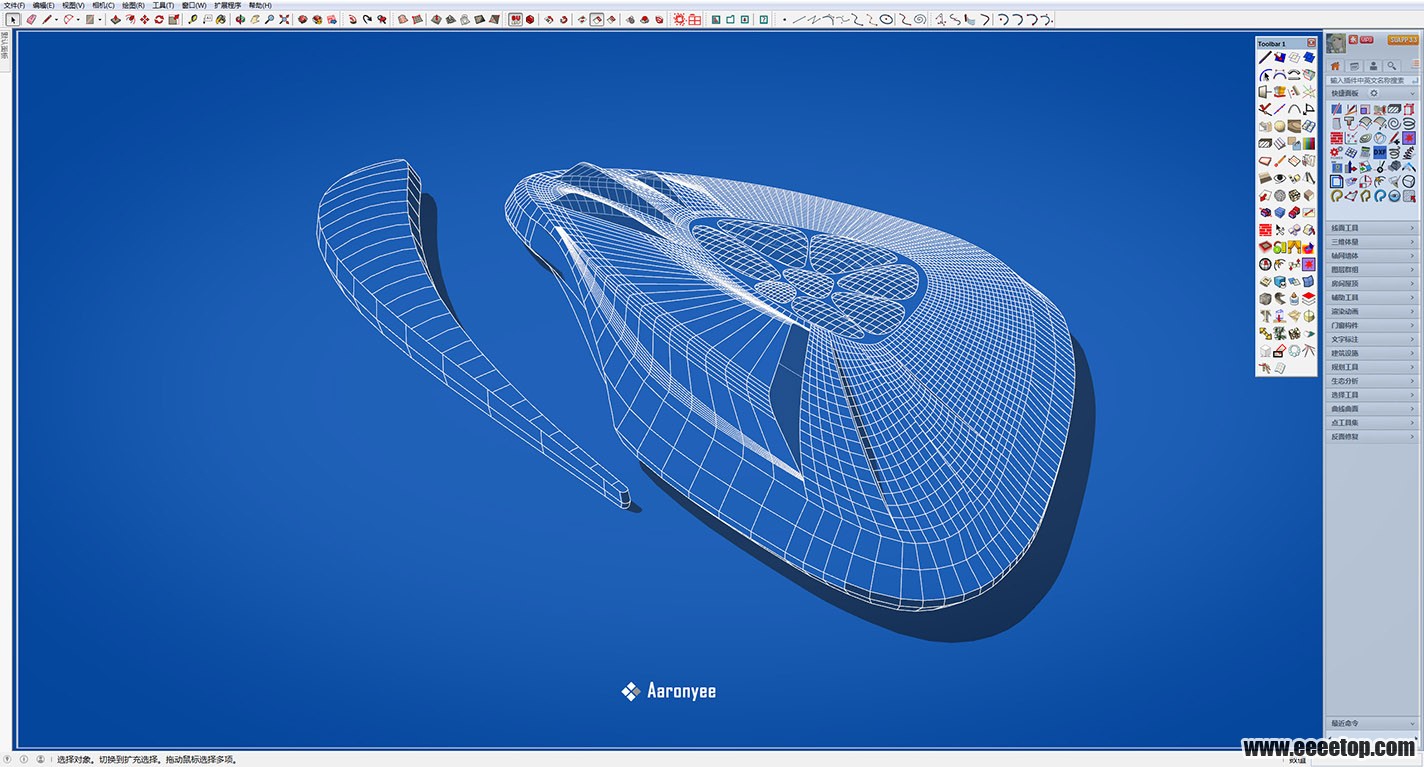The height and width of the screenshot is (767, 1424).
Task: Open the 扩展程序 menu
Action: pyautogui.click(x=228, y=5)
